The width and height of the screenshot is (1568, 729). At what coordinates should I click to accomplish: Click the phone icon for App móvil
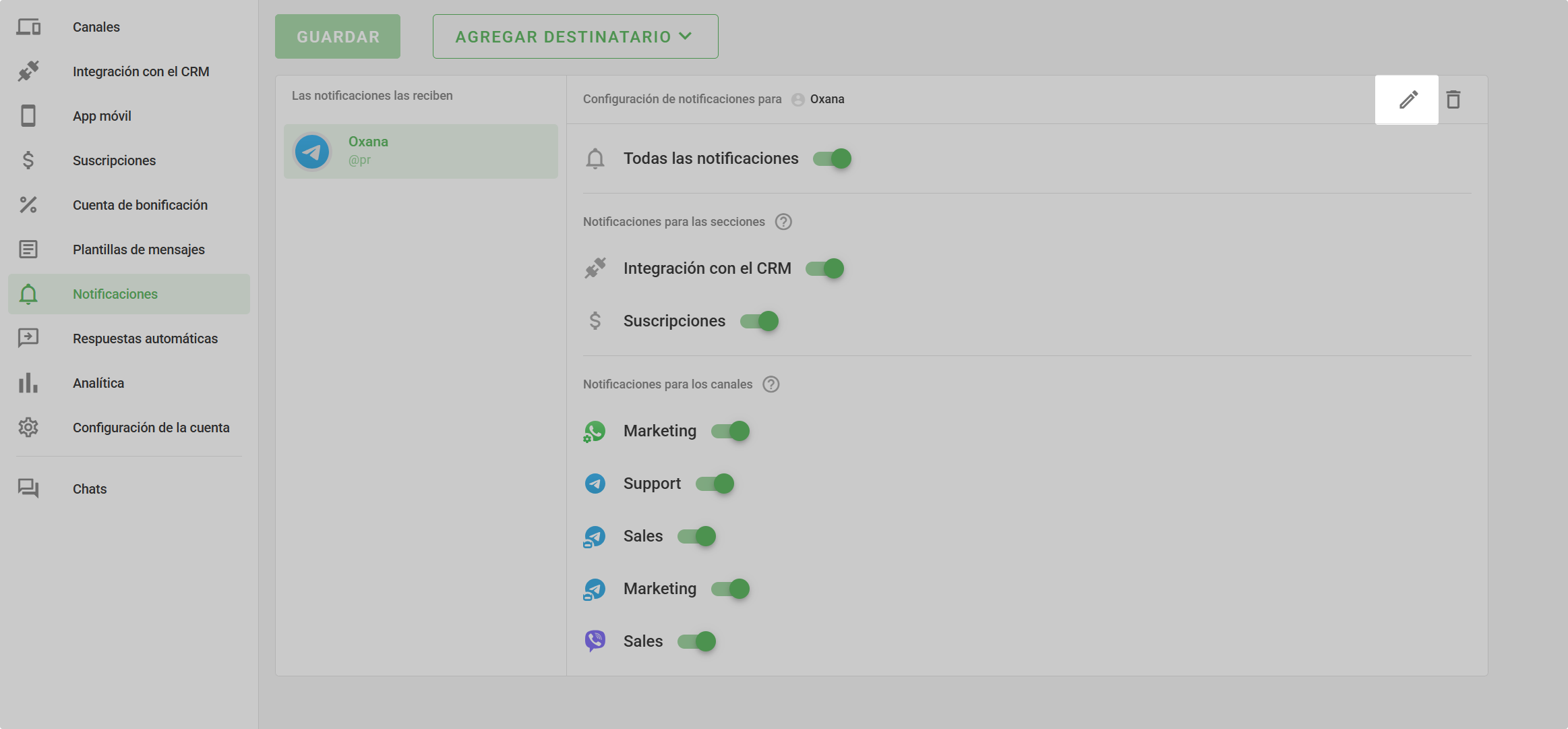(x=28, y=116)
